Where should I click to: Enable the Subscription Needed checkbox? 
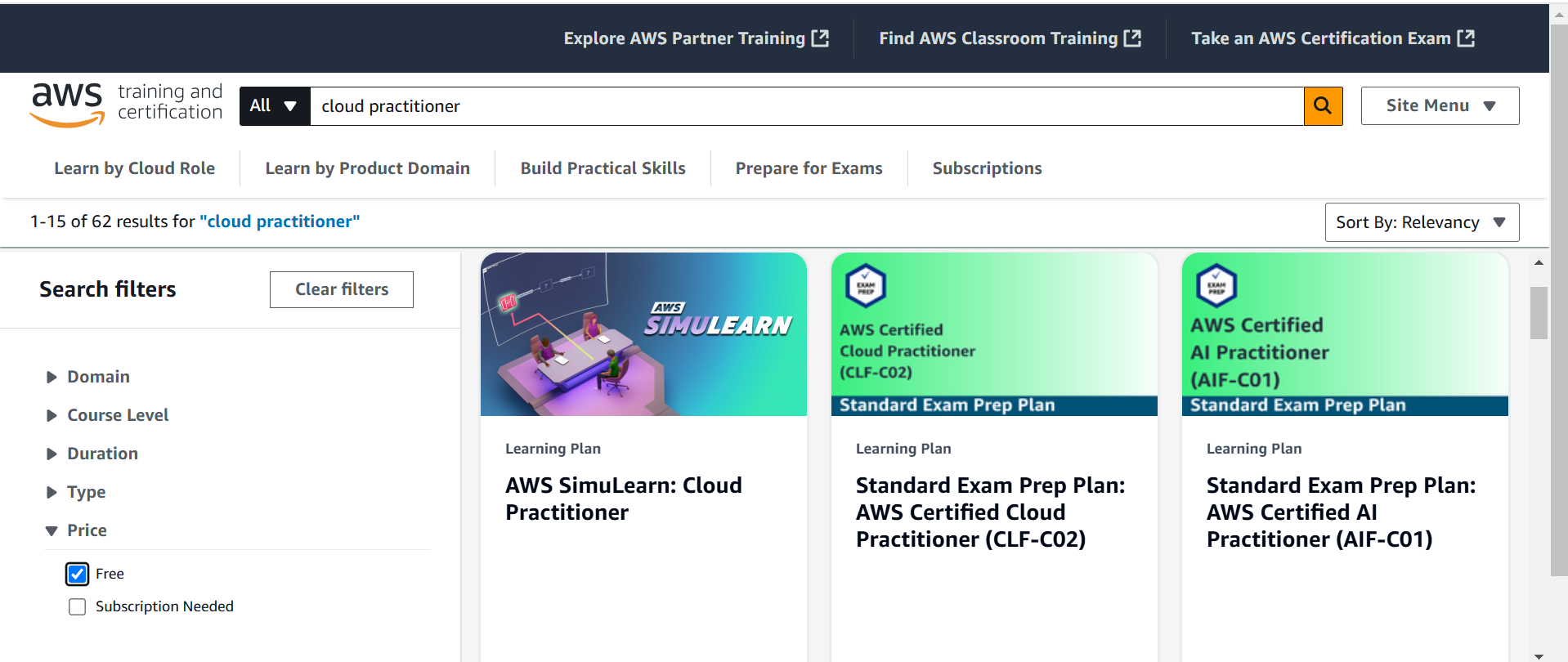point(78,606)
